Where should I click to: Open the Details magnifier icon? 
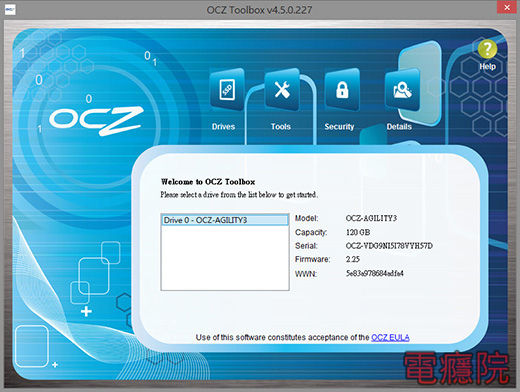coord(402,89)
